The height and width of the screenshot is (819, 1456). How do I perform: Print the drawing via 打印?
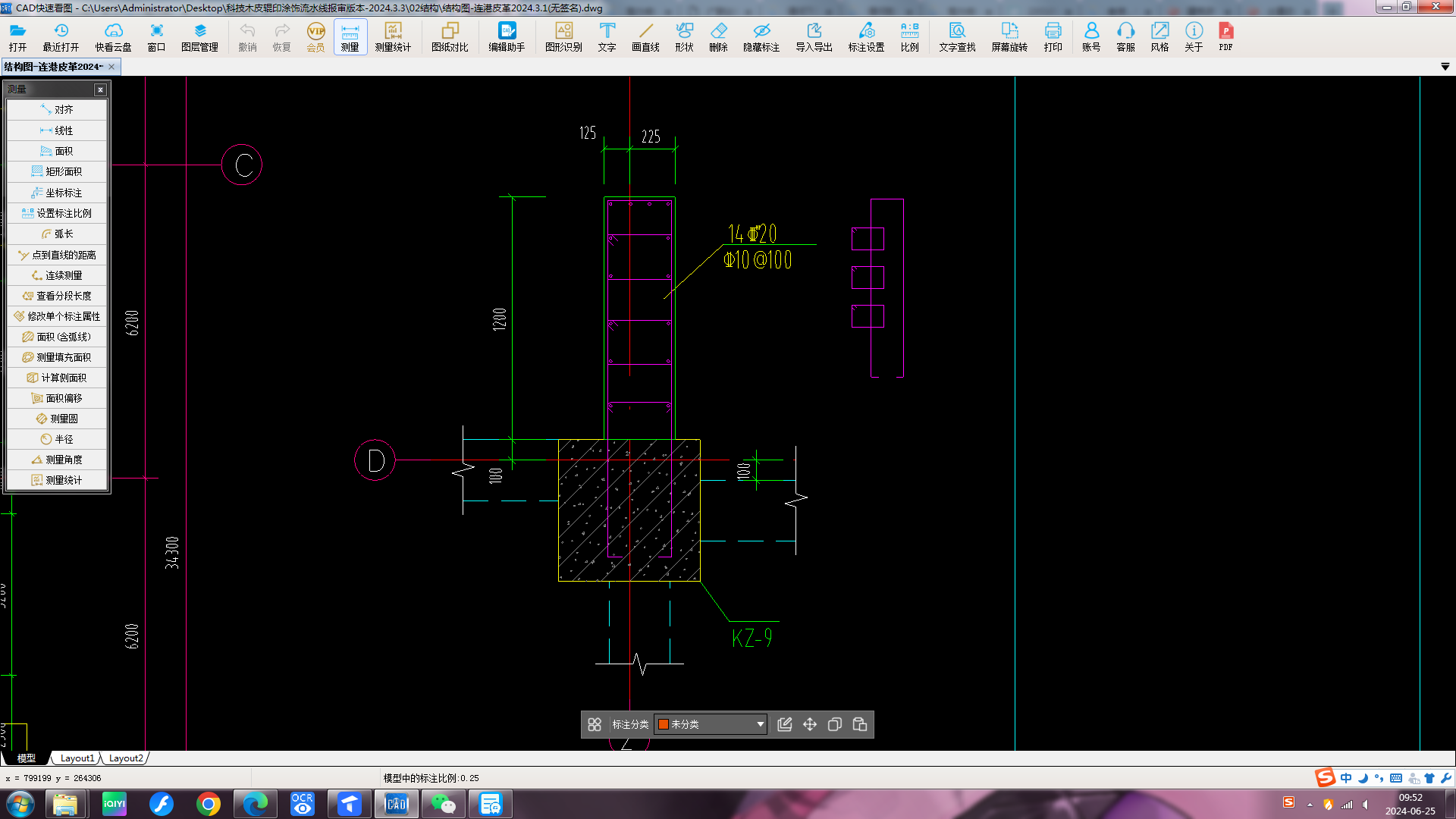tap(1053, 36)
